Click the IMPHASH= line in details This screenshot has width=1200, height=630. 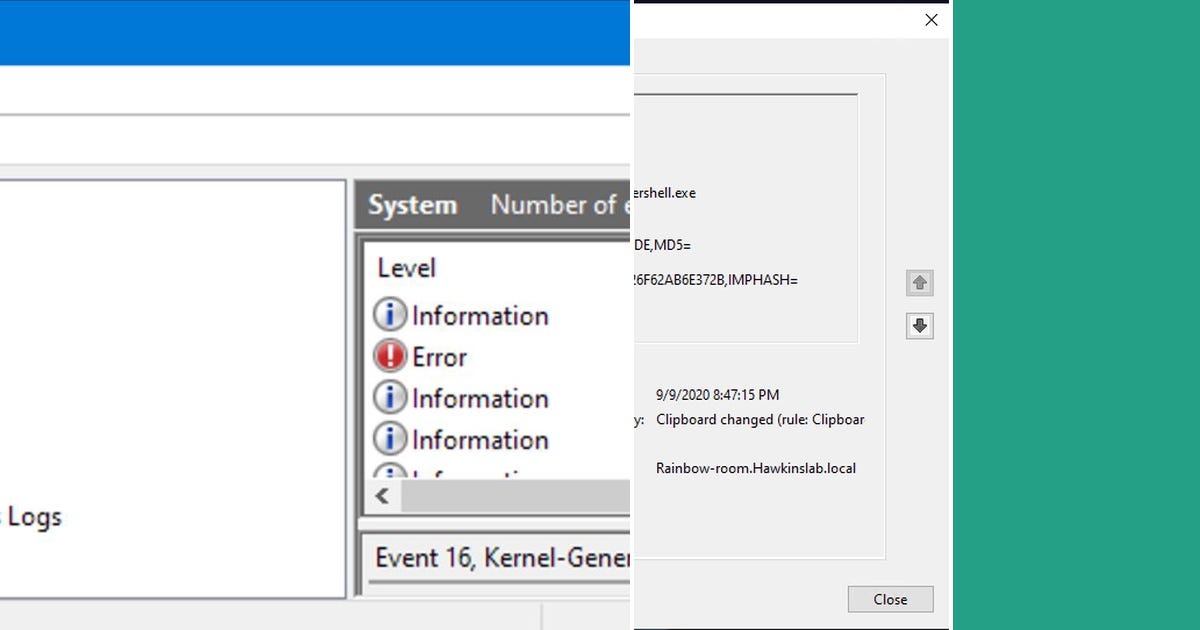(716, 280)
